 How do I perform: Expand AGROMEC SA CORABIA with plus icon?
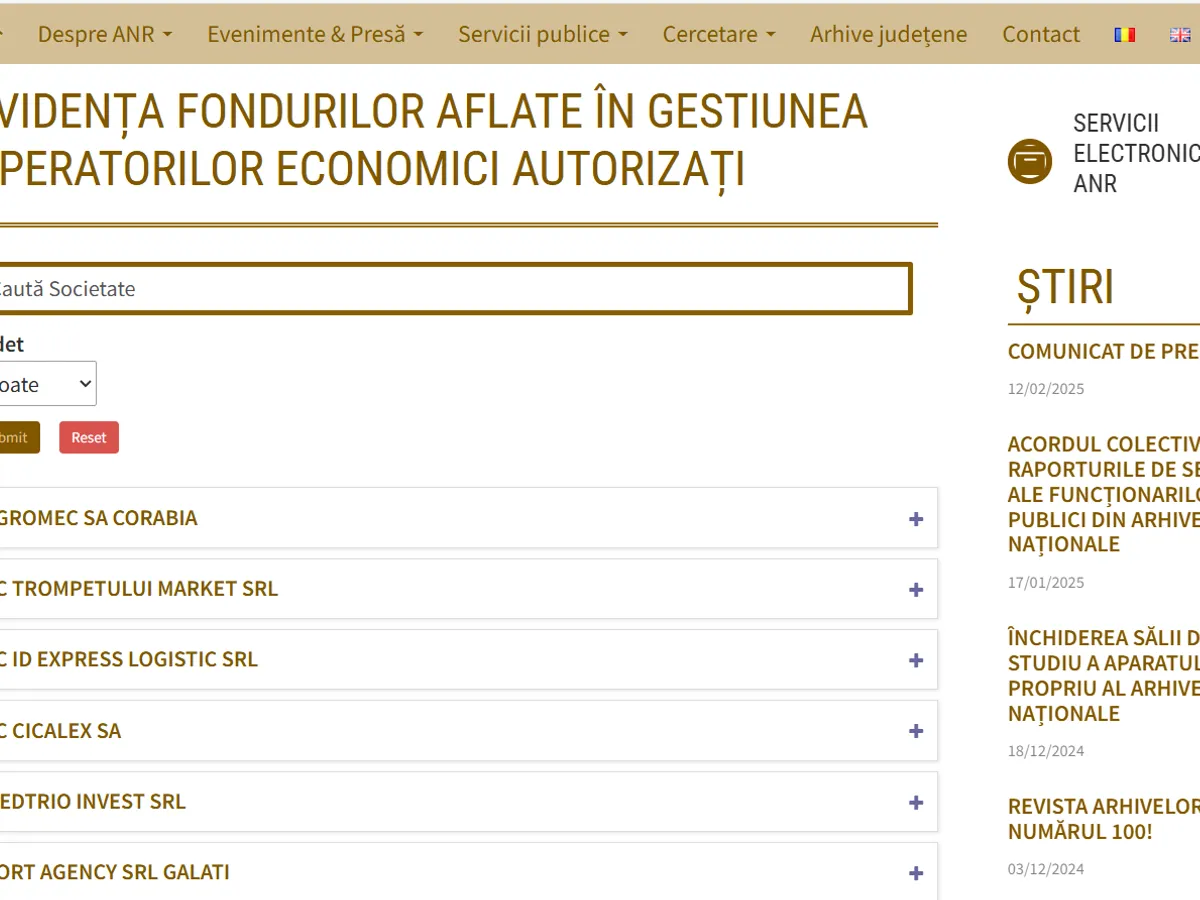[915, 519]
